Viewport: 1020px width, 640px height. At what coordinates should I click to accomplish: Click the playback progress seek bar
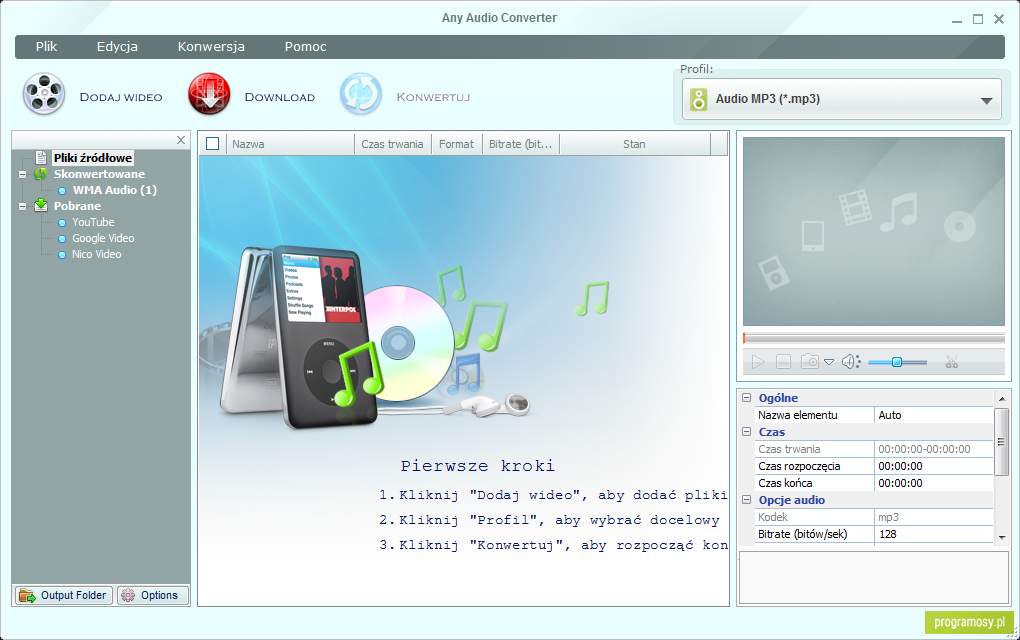[874, 338]
